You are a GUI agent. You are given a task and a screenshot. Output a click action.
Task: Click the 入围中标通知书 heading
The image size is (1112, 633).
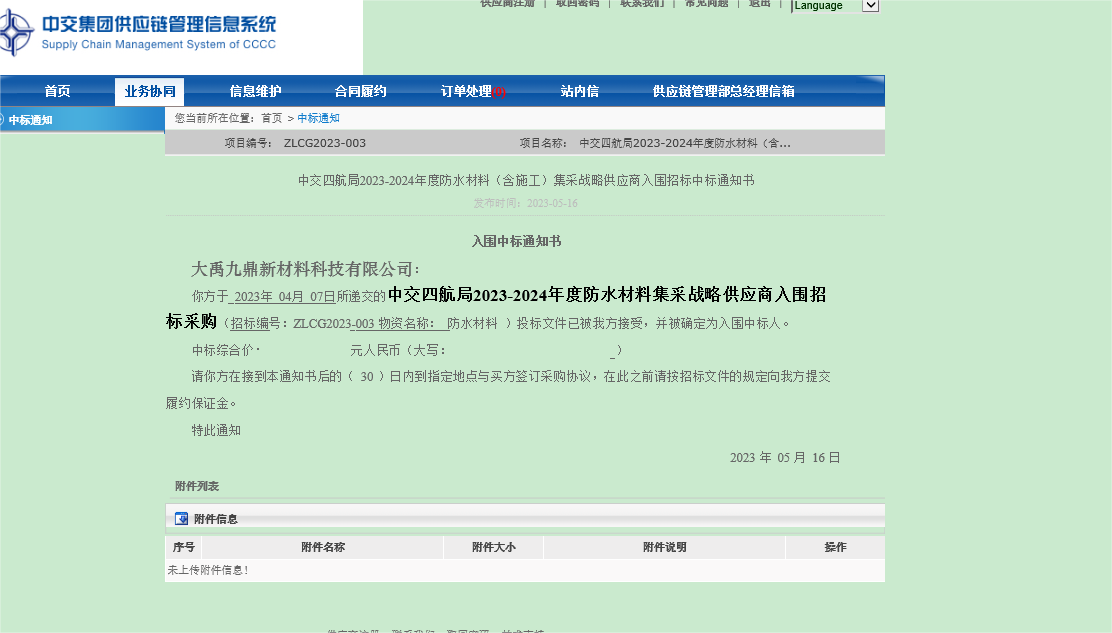coord(516,242)
